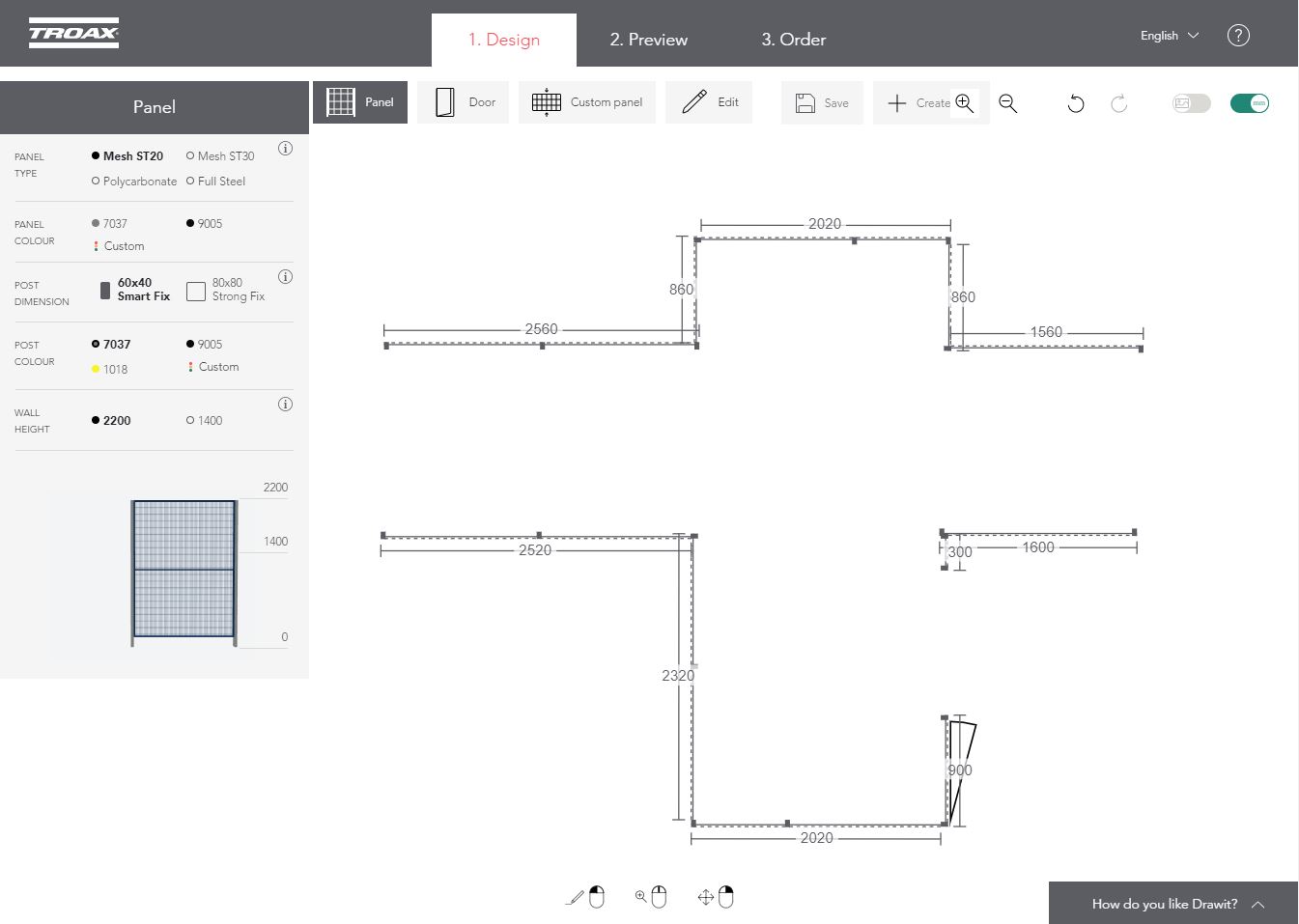Switch to the 2. Preview tab
The height and width of the screenshot is (924, 1299).
648,40
